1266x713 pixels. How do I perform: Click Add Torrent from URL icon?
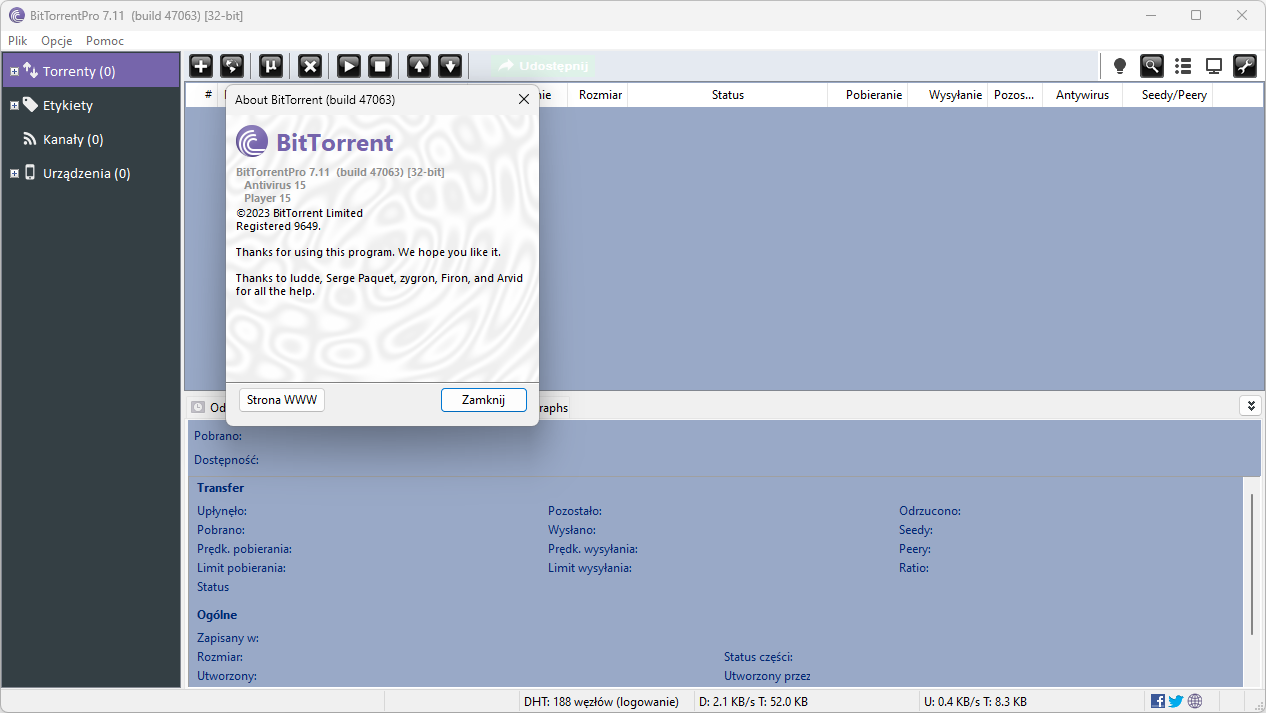click(x=232, y=66)
